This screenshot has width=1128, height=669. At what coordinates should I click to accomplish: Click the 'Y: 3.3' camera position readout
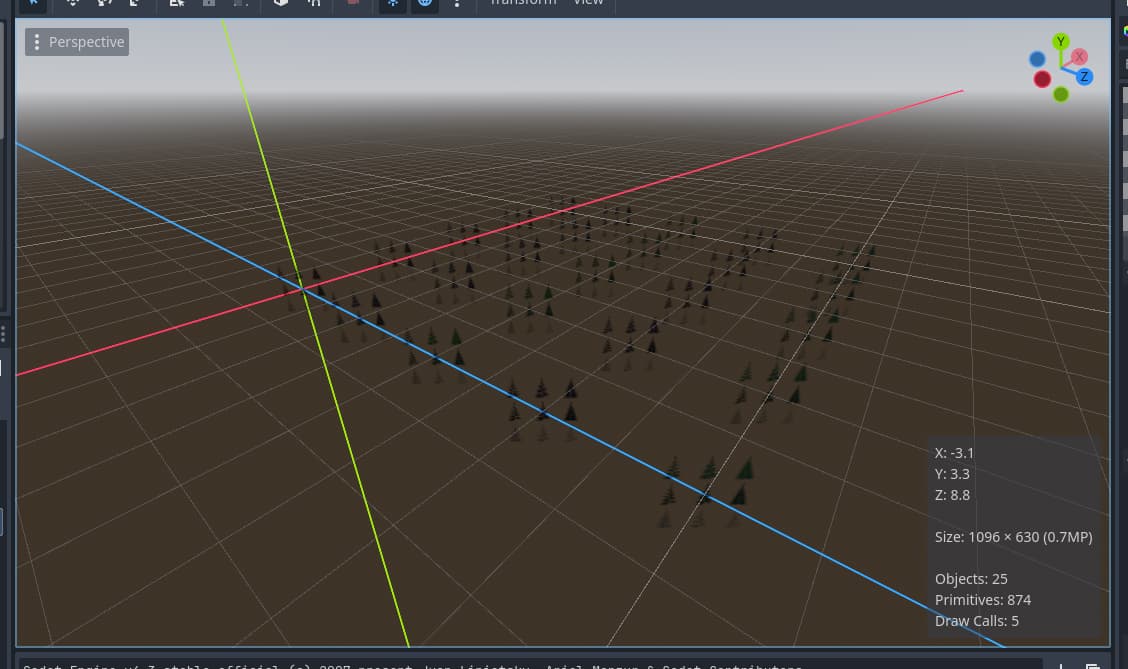pyautogui.click(x=952, y=473)
